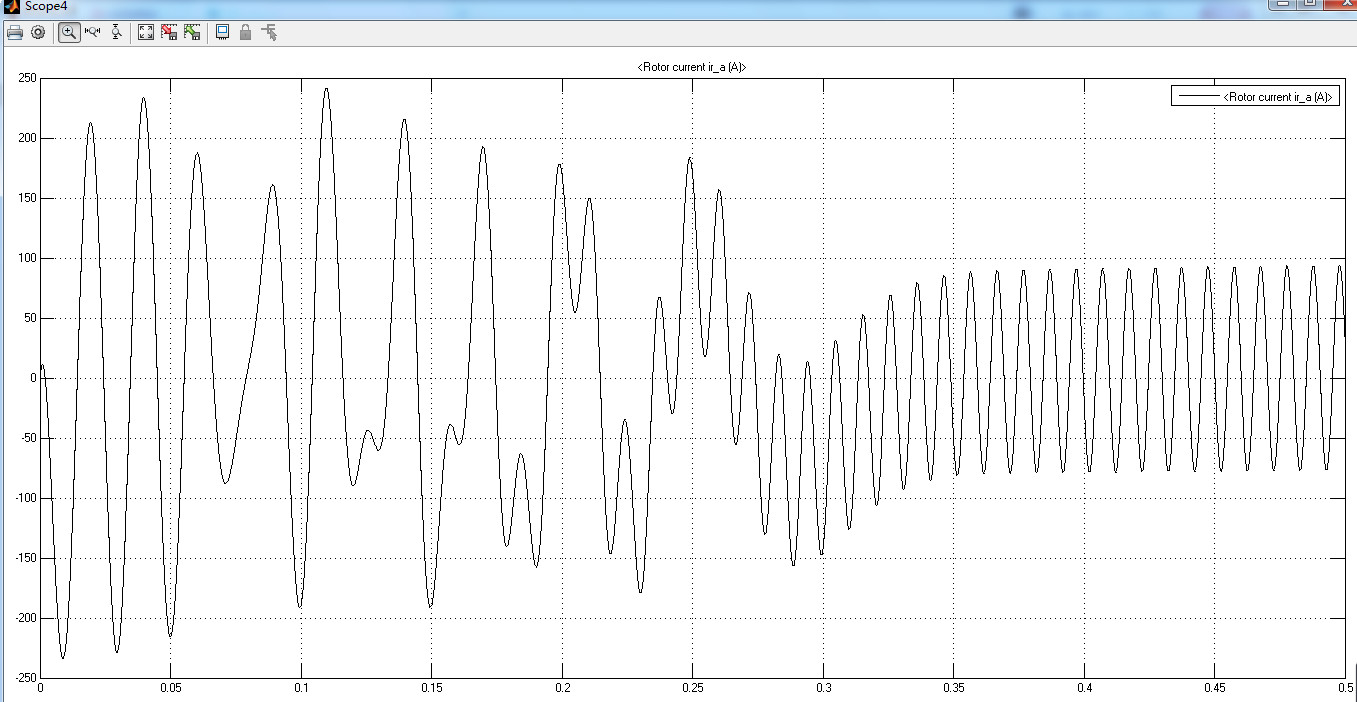Click the legend box in plot

[1255, 96]
